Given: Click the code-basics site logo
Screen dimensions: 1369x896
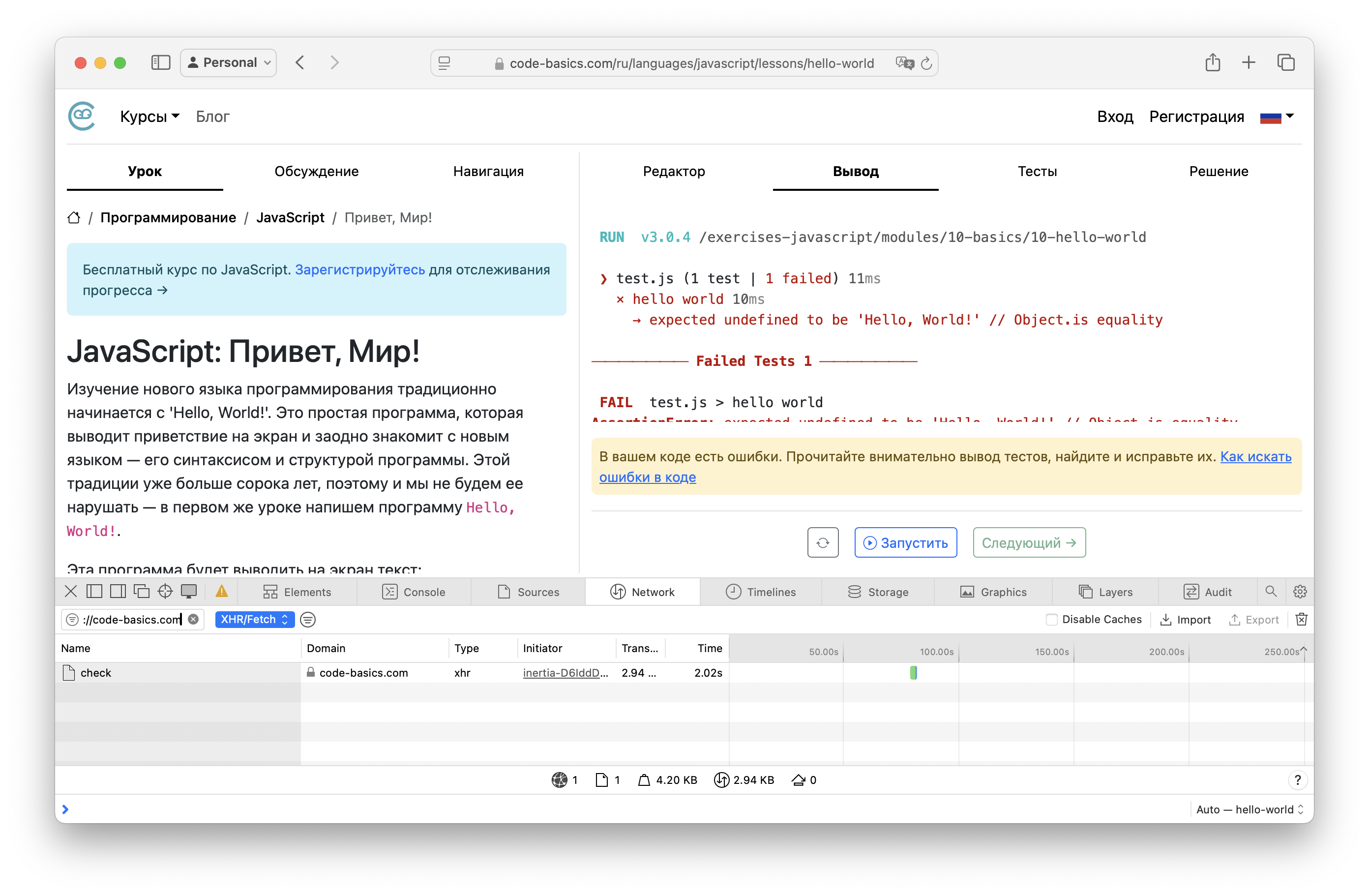Looking at the screenshot, I should pyautogui.click(x=81, y=116).
